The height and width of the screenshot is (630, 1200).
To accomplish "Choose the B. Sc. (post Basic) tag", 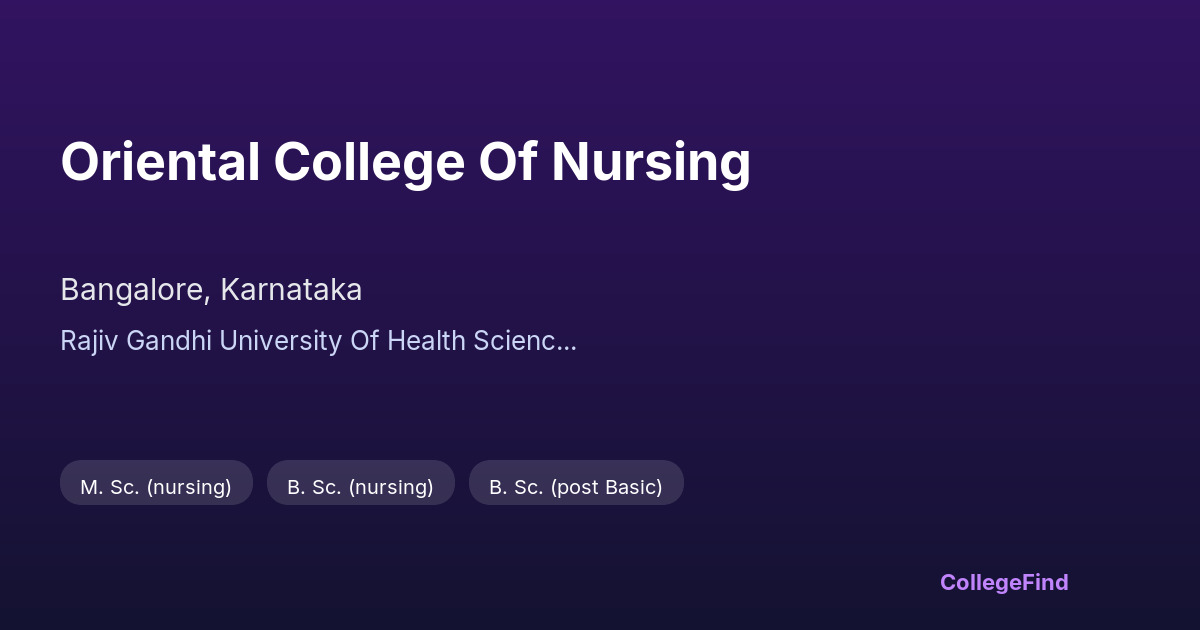I will tap(576, 487).
